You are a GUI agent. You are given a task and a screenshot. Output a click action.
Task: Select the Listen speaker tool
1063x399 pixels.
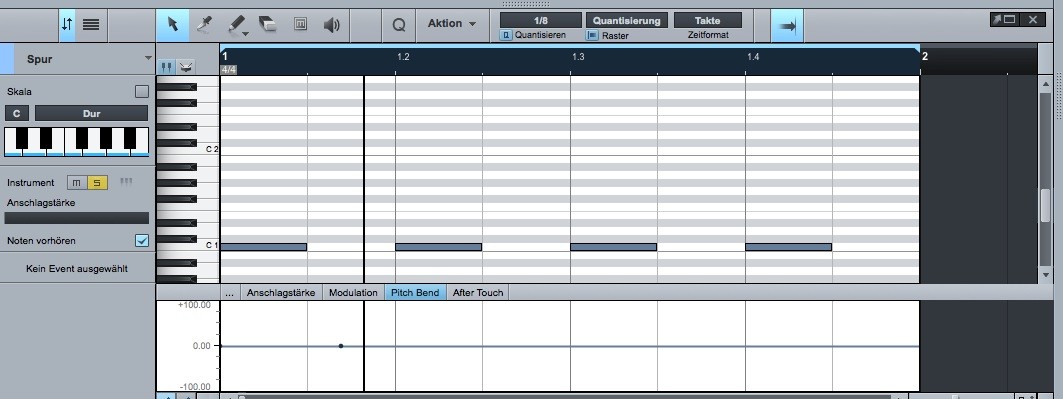click(332, 25)
